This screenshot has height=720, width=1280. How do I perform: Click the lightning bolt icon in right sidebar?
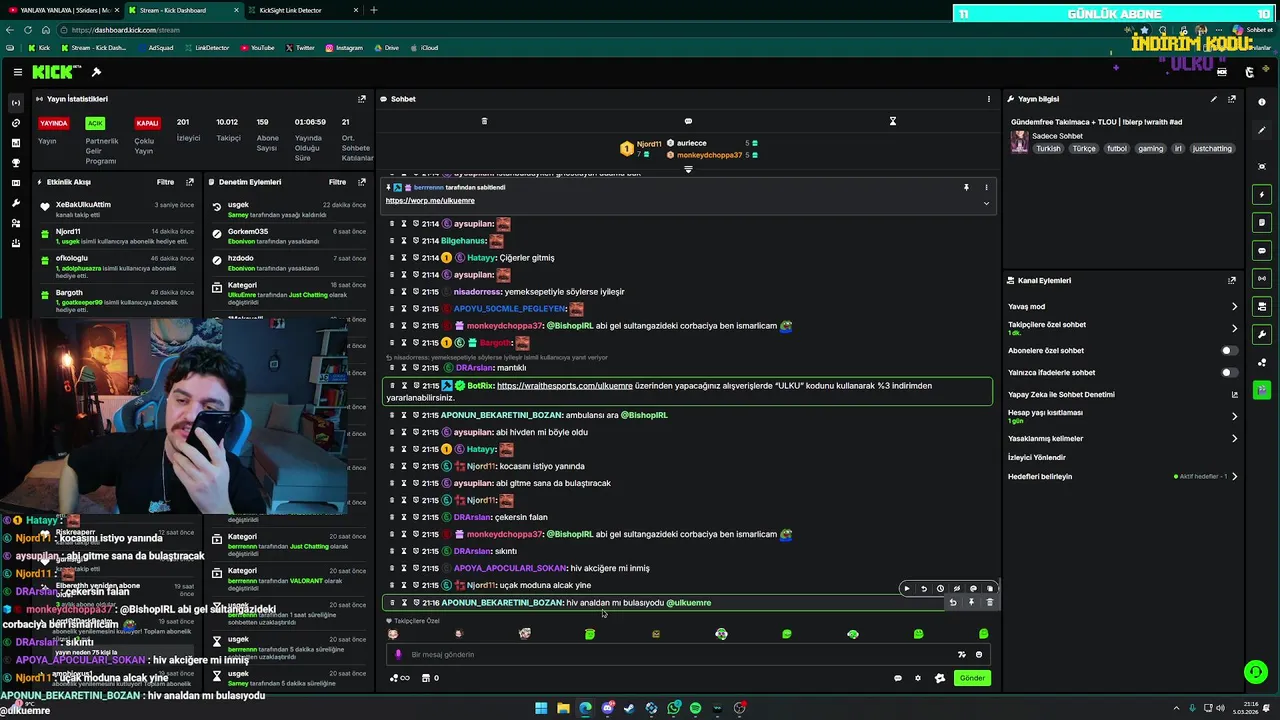coord(1262,194)
